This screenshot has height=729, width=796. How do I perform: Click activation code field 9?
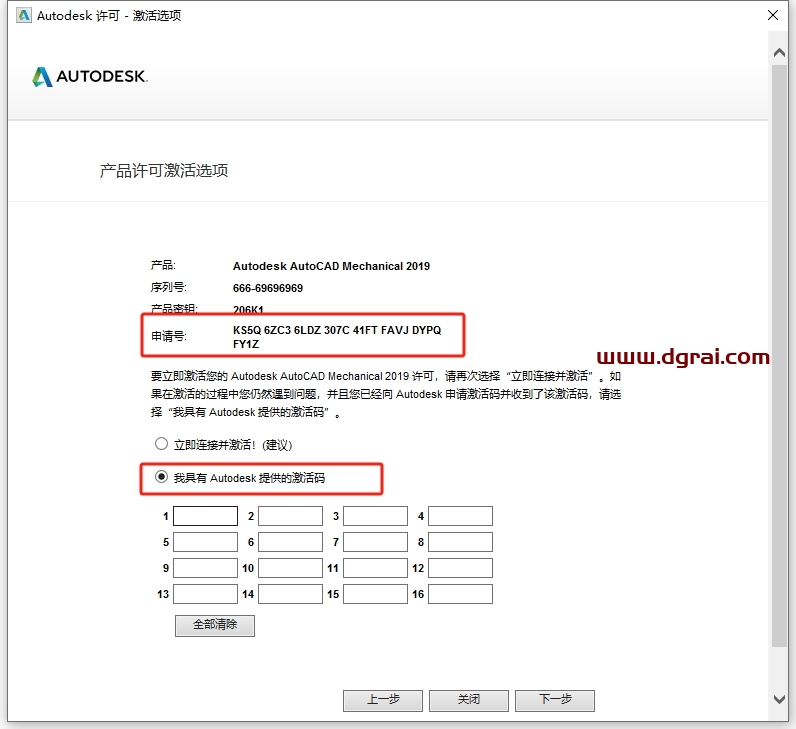[x=206, y=568]
